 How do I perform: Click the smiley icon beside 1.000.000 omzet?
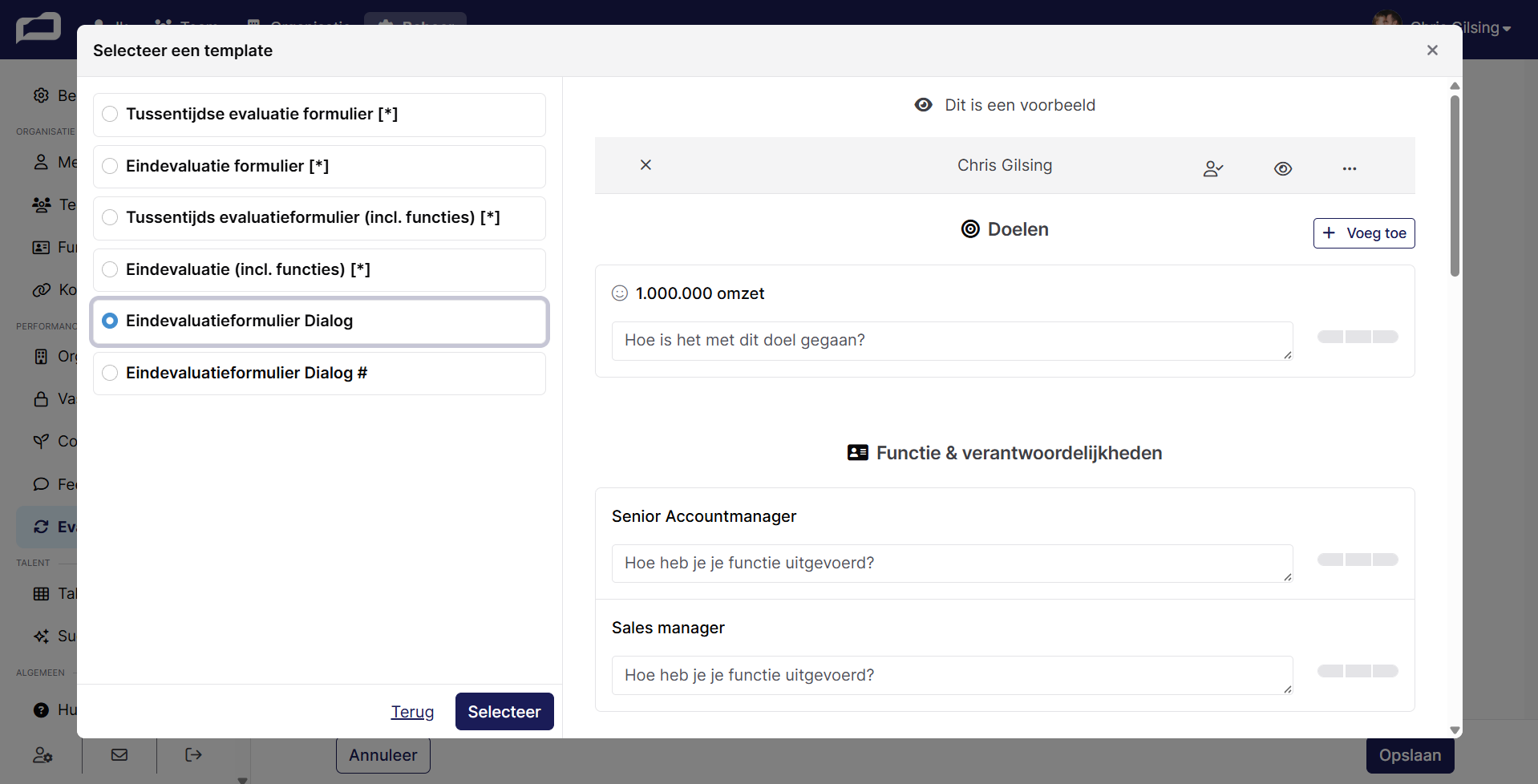click(x=620, y=293)
